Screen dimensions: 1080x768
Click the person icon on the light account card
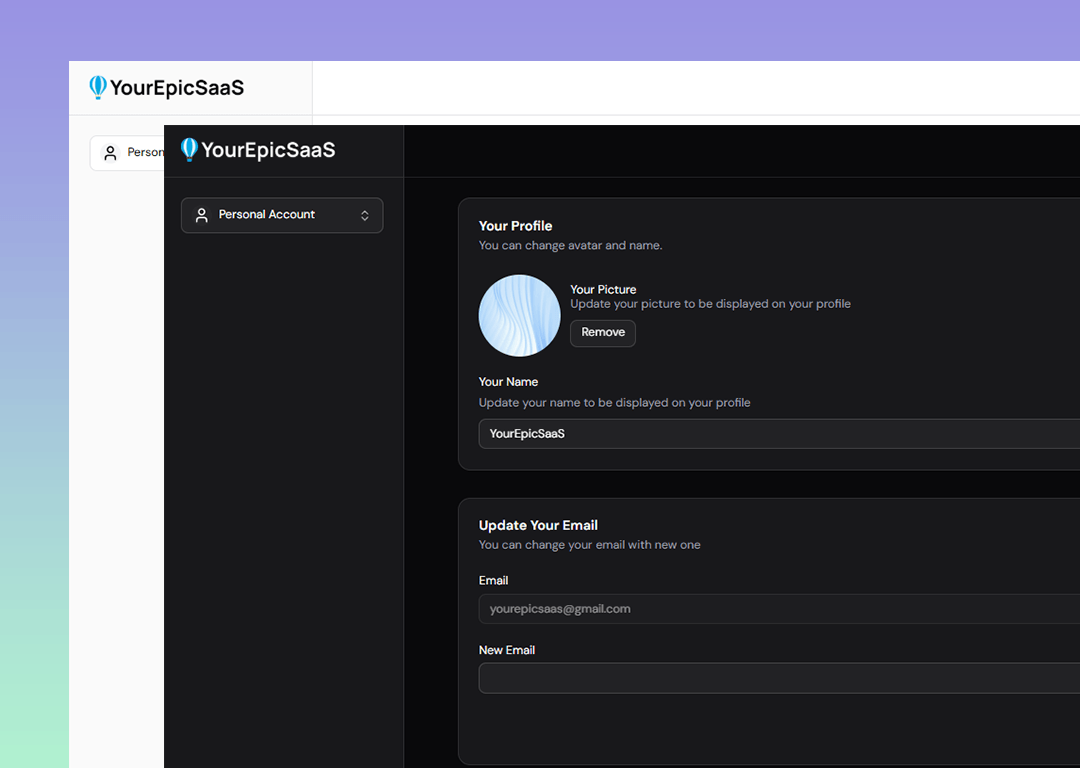(x=110, y=152)
